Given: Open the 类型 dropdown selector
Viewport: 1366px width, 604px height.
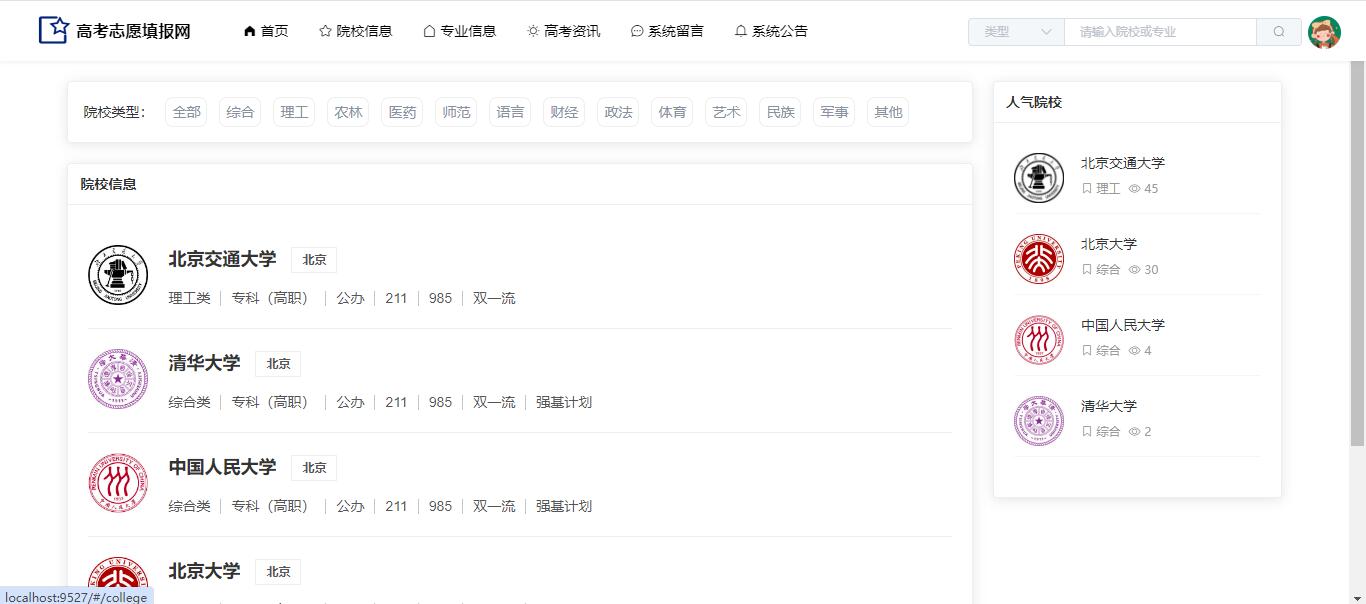Looking at the screenshot, I should click(x=1016, y=32).
